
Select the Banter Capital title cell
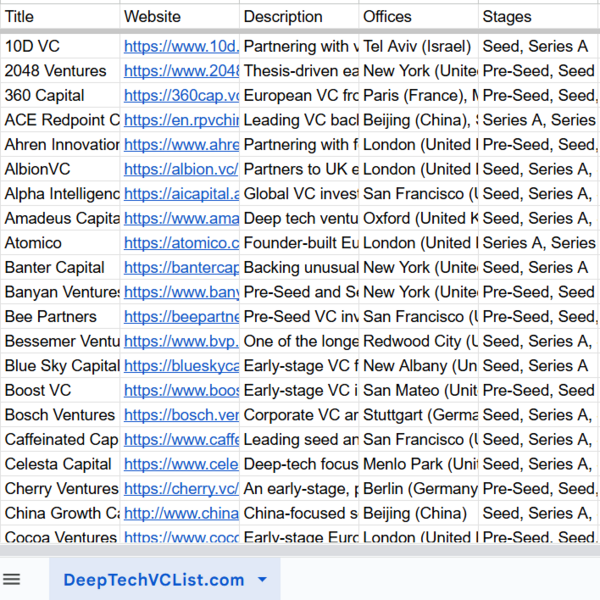tap(60, 267)
